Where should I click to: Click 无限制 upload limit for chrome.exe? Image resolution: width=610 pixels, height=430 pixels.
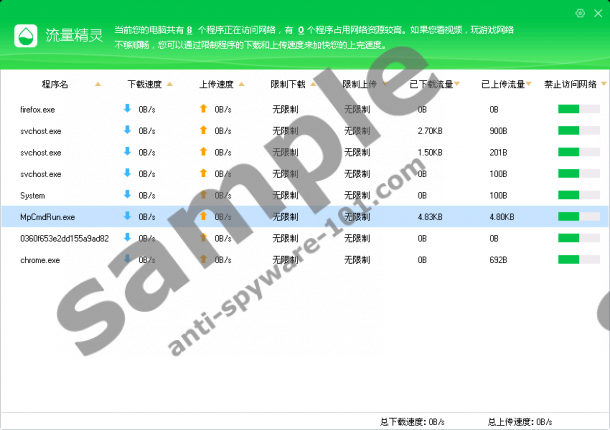point(357,260)
